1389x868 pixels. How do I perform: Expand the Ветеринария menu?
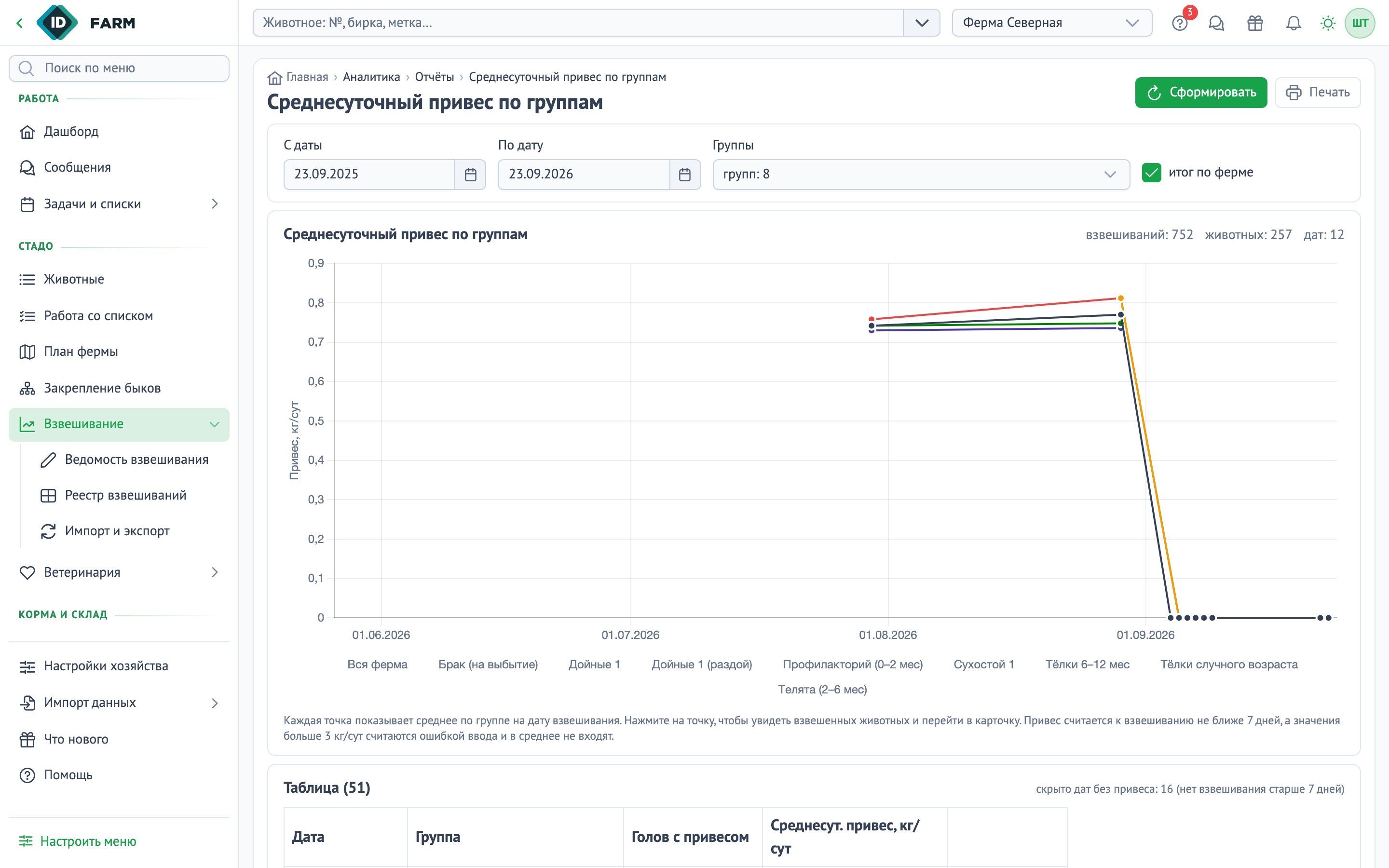click(119, 572)
